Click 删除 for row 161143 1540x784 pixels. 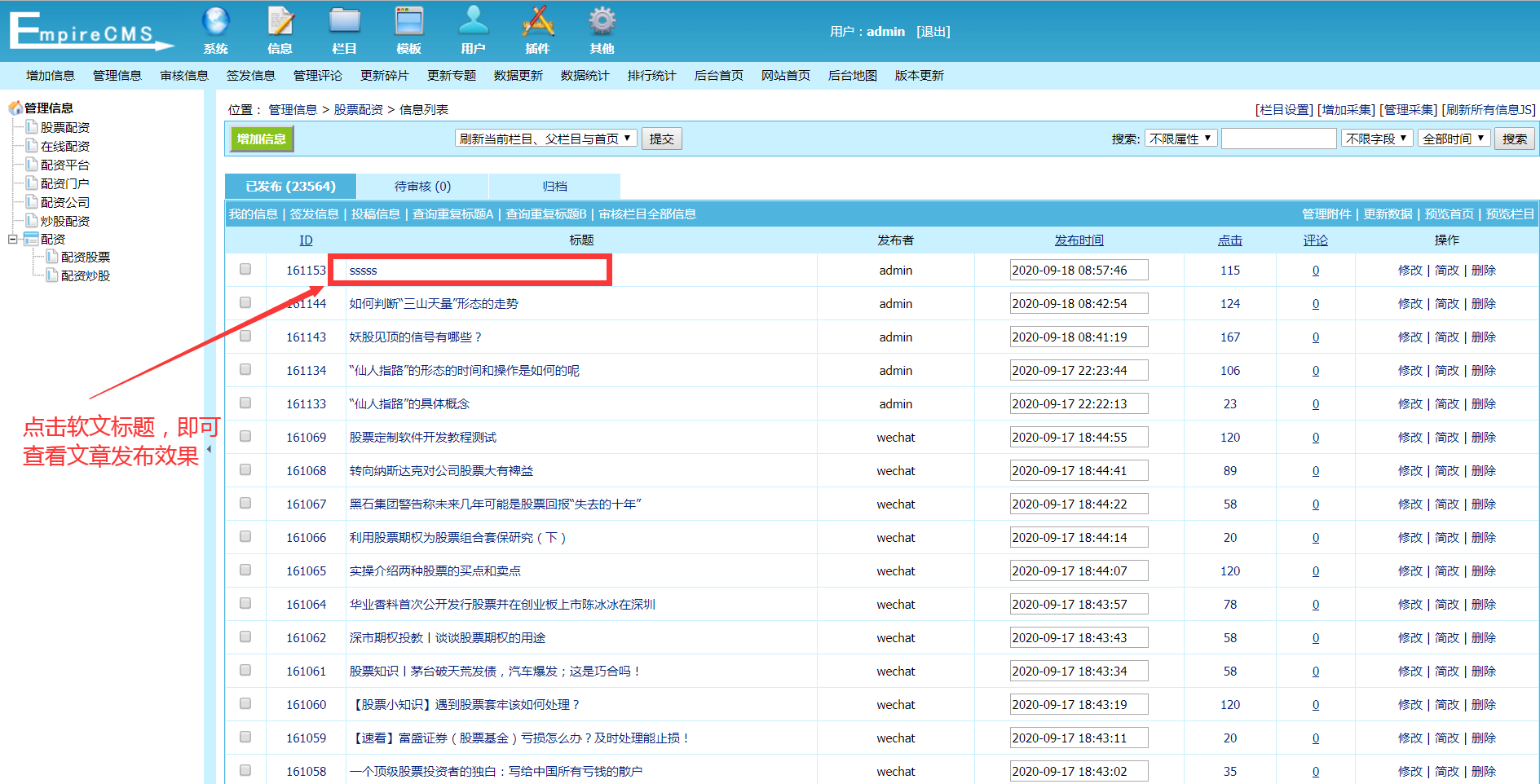(1484, 337)
